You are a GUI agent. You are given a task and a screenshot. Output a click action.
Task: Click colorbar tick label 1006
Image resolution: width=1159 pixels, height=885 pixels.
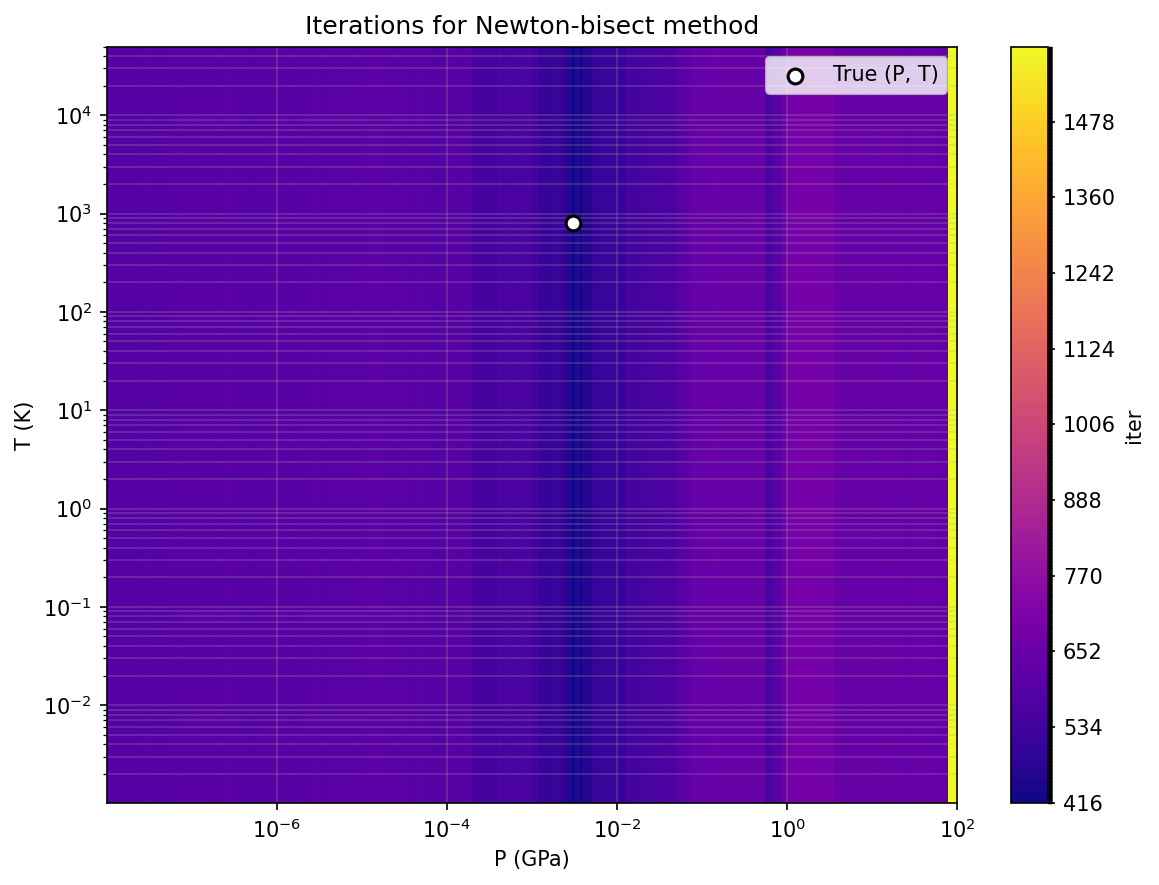pos(1088,425)
